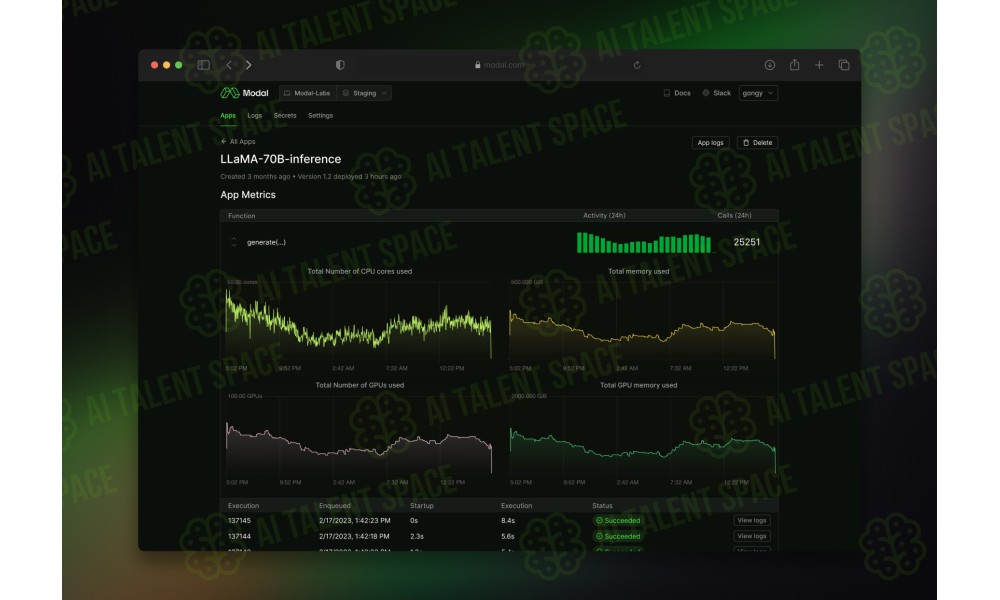Click the Status column header
Viewport: 1000px width, 600px height.
(x=602, y=506)
